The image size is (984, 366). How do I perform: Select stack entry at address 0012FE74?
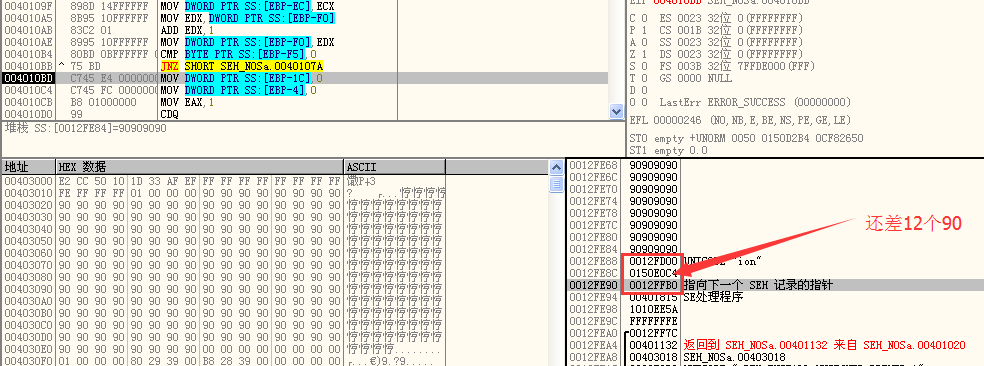(775, 201)
